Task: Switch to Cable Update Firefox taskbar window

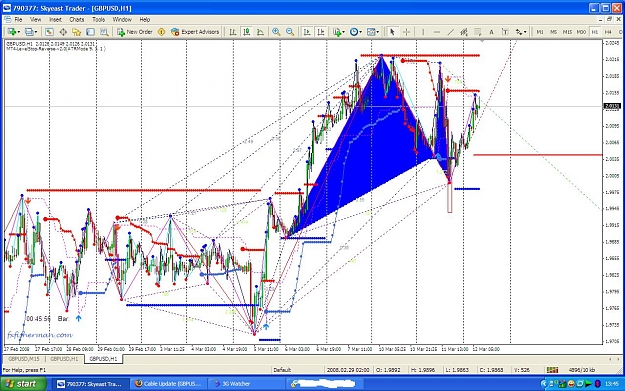Action: (169, 384)
